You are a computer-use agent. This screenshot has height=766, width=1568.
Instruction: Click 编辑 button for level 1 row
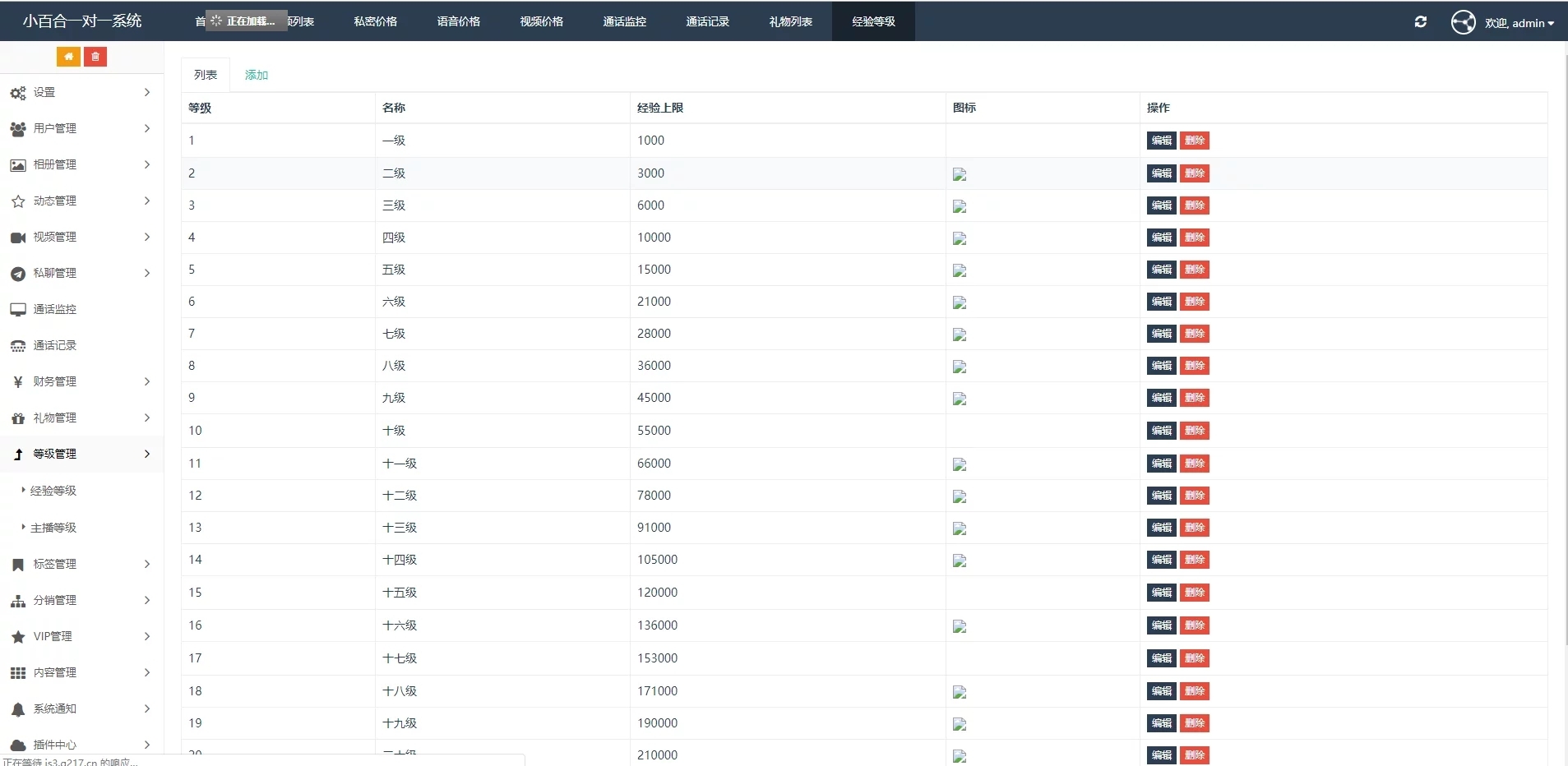[1161, 141]
